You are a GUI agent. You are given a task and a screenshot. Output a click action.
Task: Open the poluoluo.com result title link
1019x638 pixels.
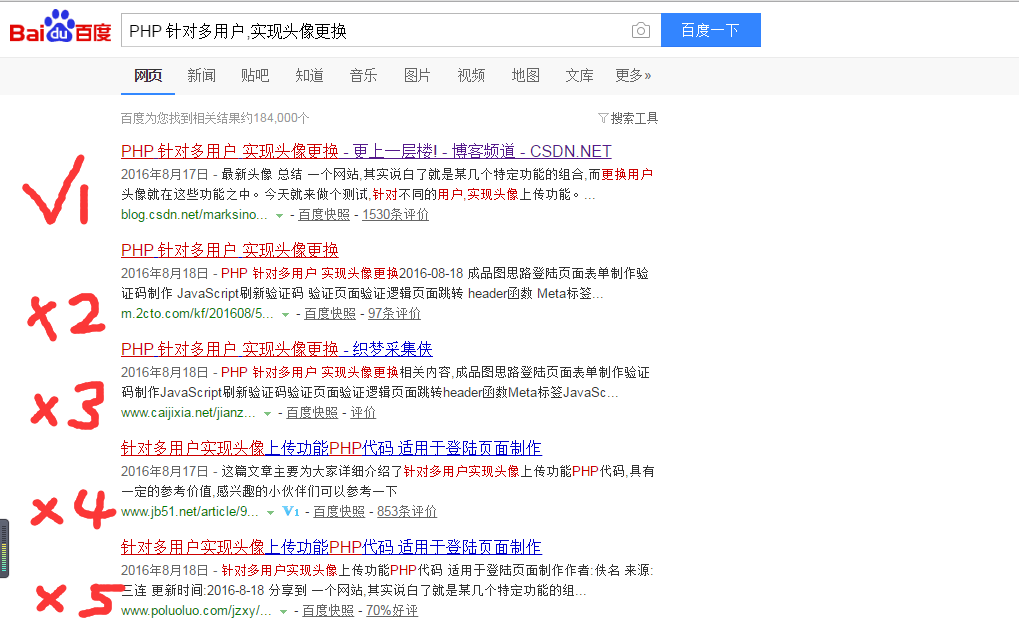click(331, 547)
